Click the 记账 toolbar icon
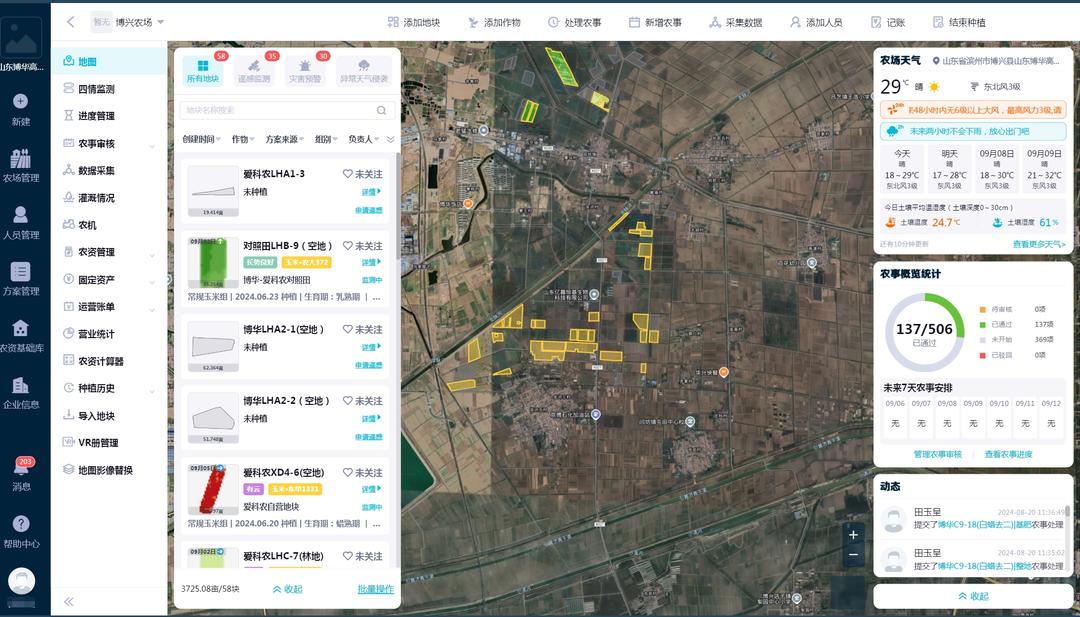1080x617 pixels. 876,22
